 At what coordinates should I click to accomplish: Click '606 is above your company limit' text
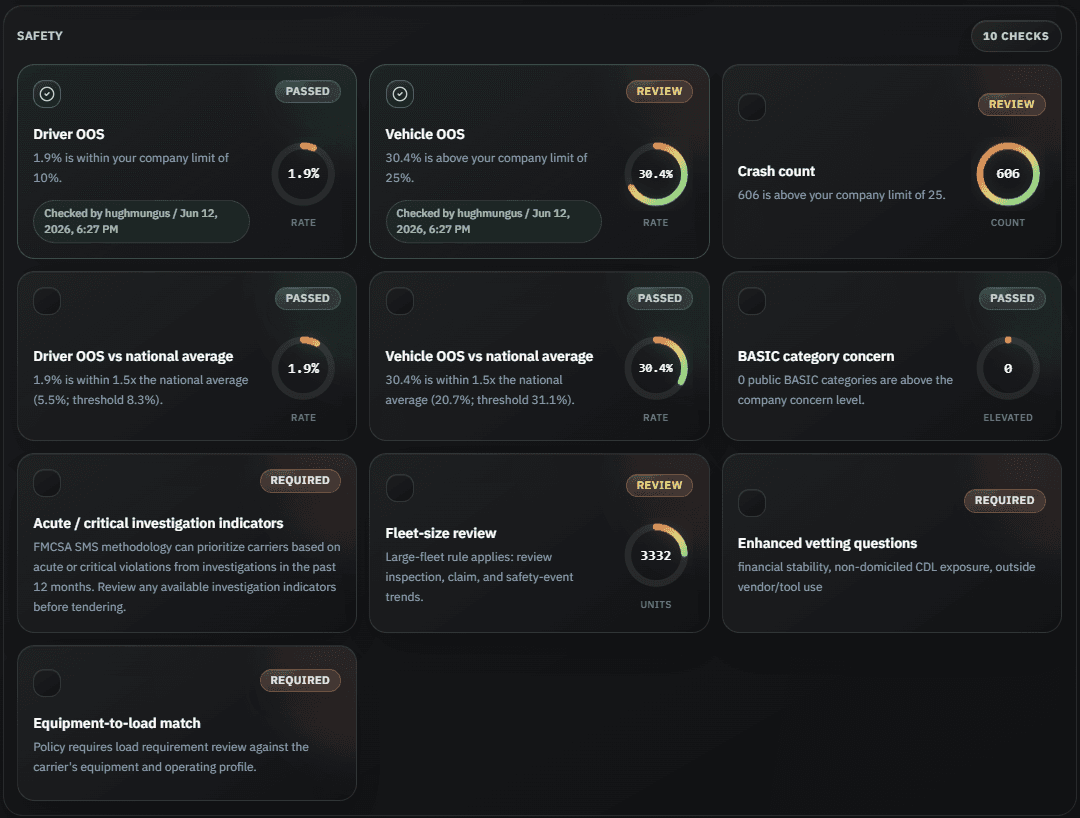841,195
